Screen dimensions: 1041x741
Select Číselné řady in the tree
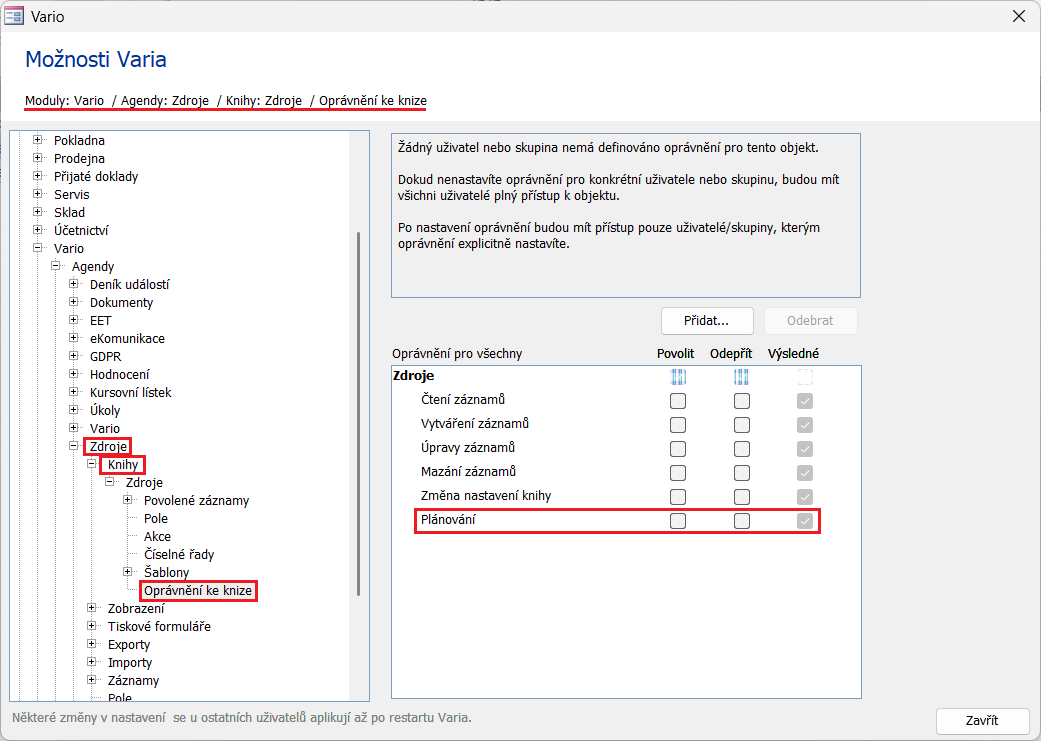178,555
